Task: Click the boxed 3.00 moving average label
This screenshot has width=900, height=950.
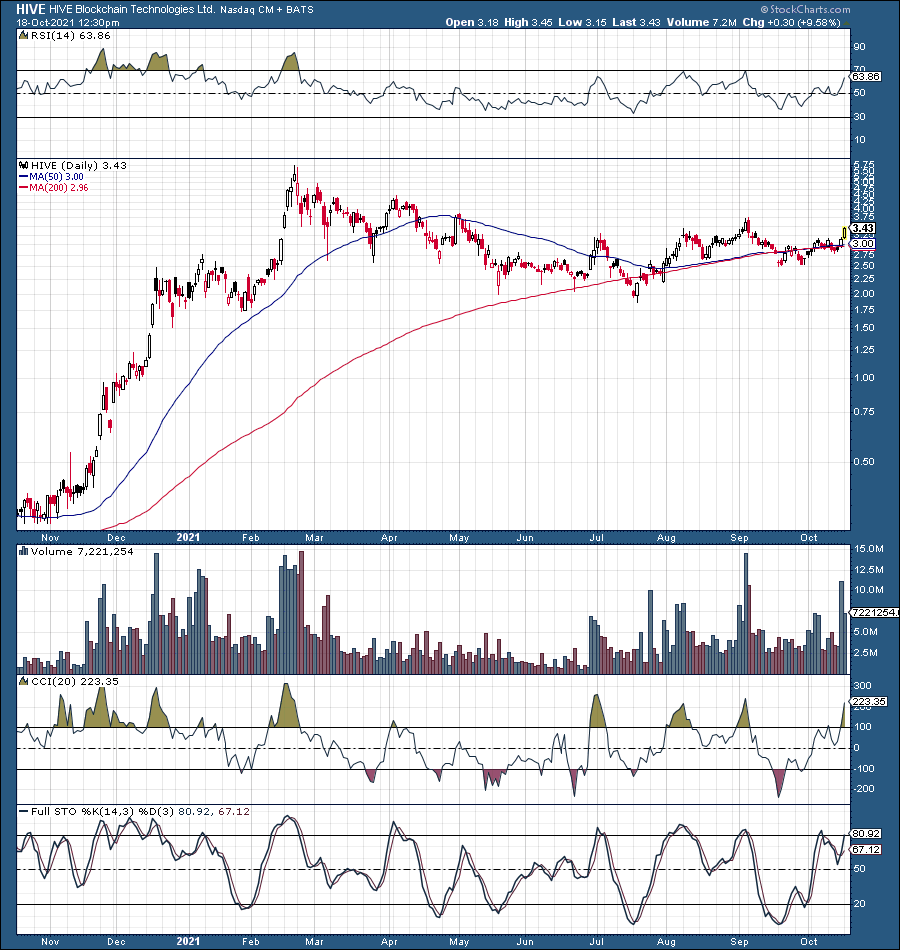Action: click(863, 244)
